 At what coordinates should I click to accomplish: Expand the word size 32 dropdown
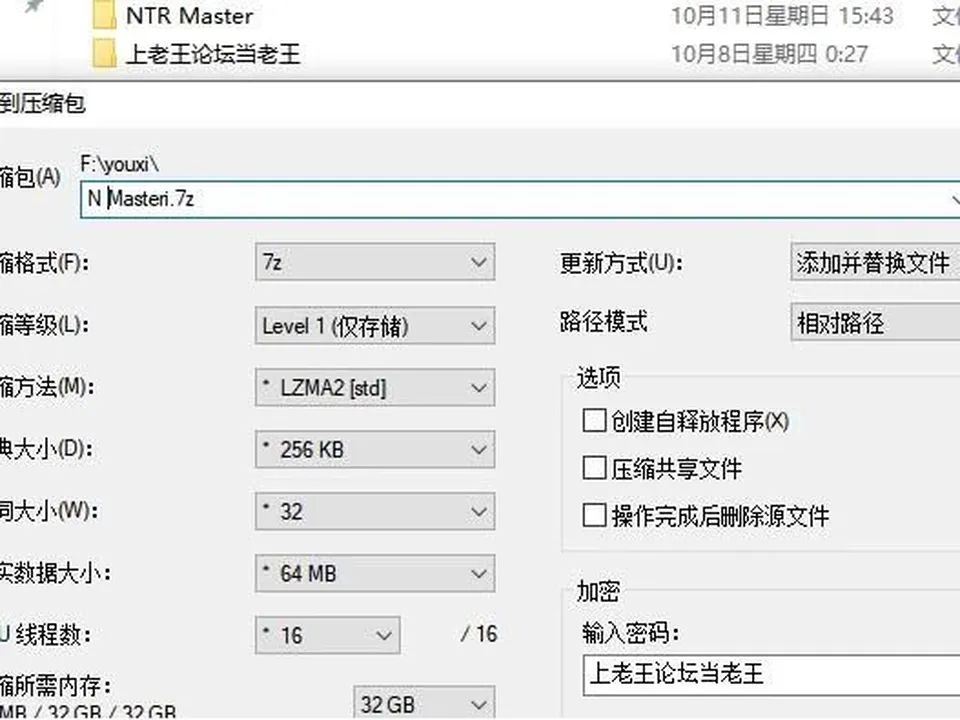pos(375,511)
